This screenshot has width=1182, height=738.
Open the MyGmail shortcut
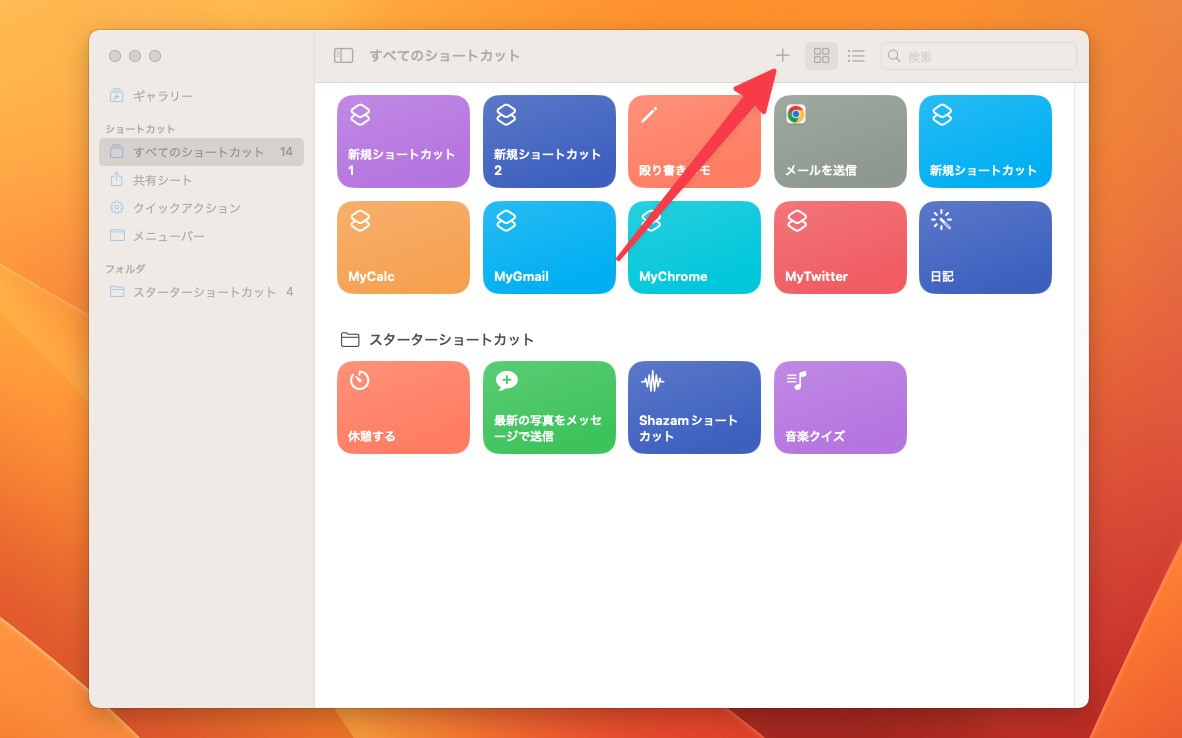pyautogui.click(x=548, y=247)
